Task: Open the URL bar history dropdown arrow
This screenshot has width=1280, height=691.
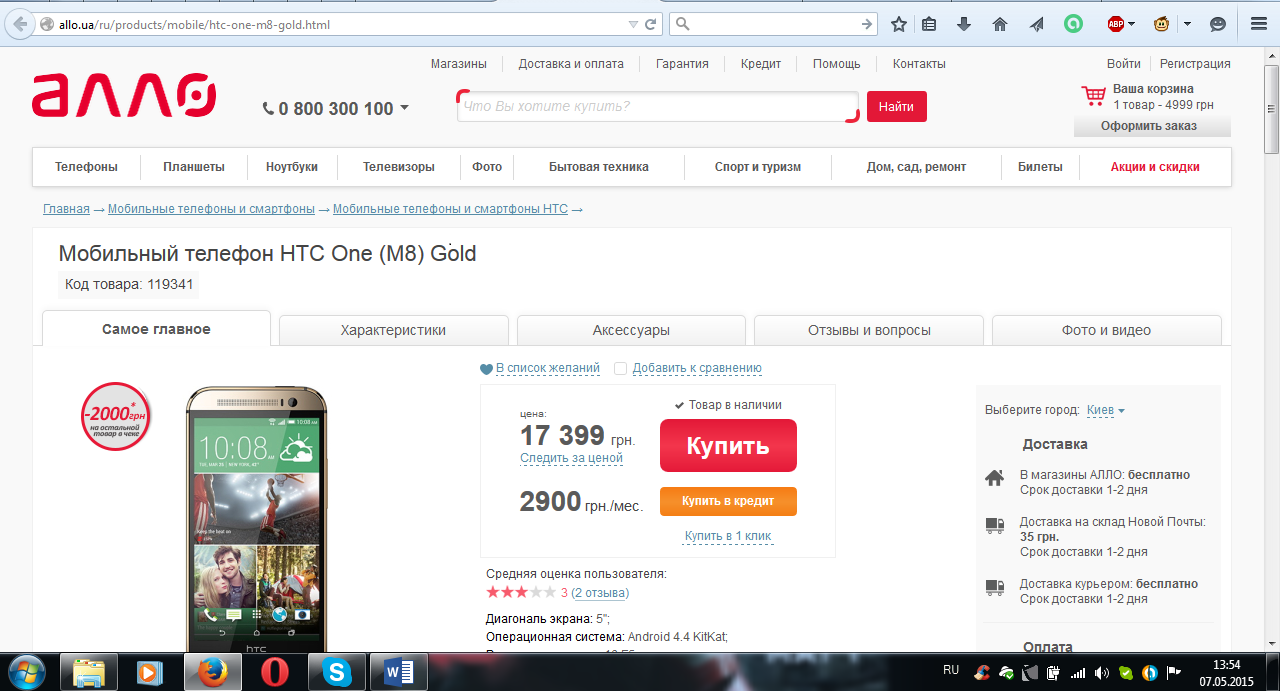Action: pyautogui.click(x=632, y=24)
